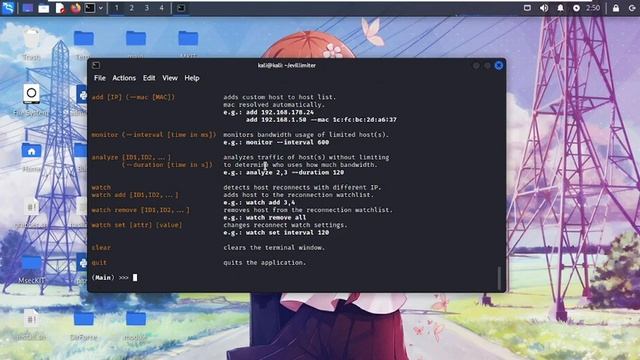
Task: Click the terminal icon in the window title bar
Action: pos(96,65)
